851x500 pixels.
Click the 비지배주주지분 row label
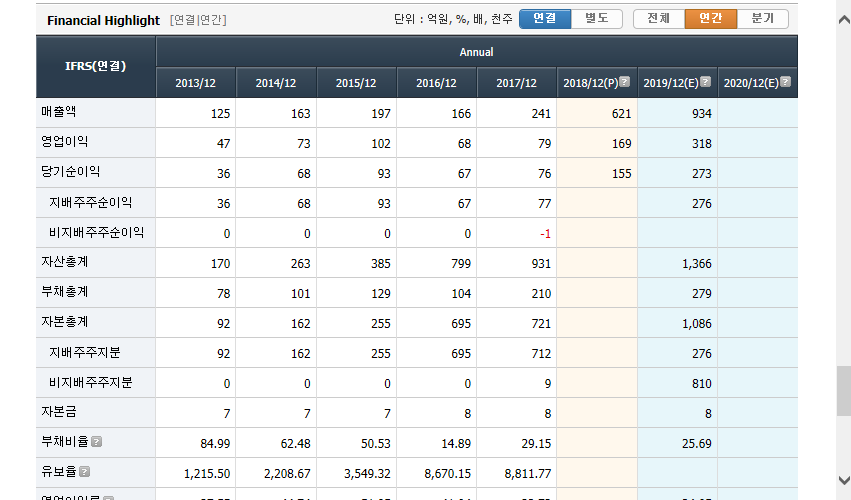tap(91, 382)
